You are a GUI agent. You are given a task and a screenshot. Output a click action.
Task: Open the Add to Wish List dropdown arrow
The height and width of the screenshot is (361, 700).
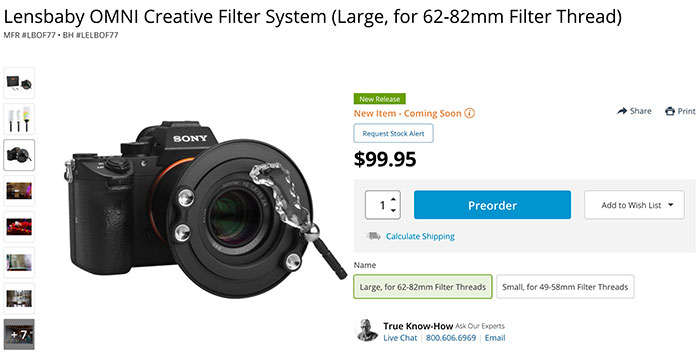point(671,205)
